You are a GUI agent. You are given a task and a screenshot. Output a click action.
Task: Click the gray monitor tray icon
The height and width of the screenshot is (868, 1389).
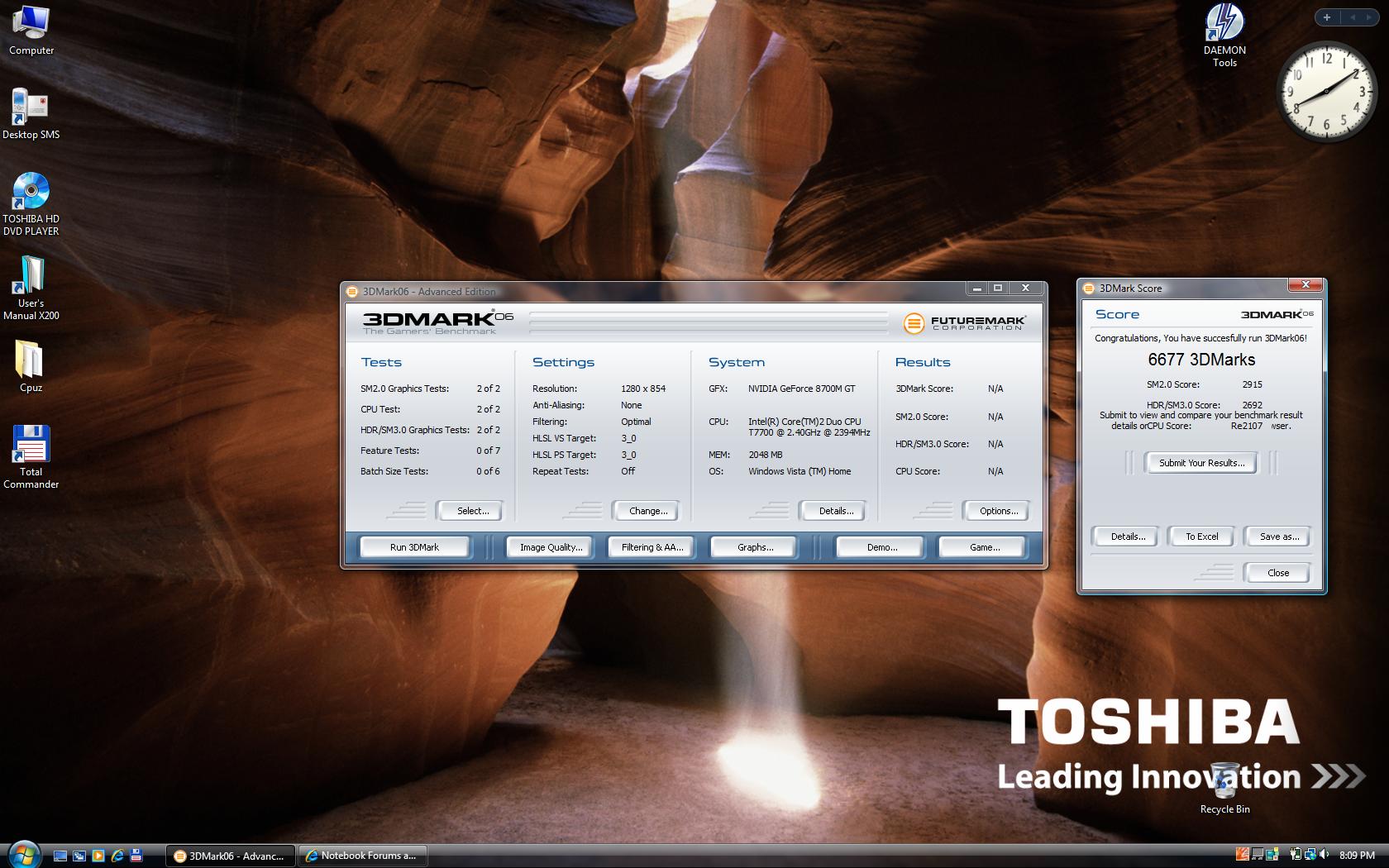pyautogui.click(x=1257, y=855)
